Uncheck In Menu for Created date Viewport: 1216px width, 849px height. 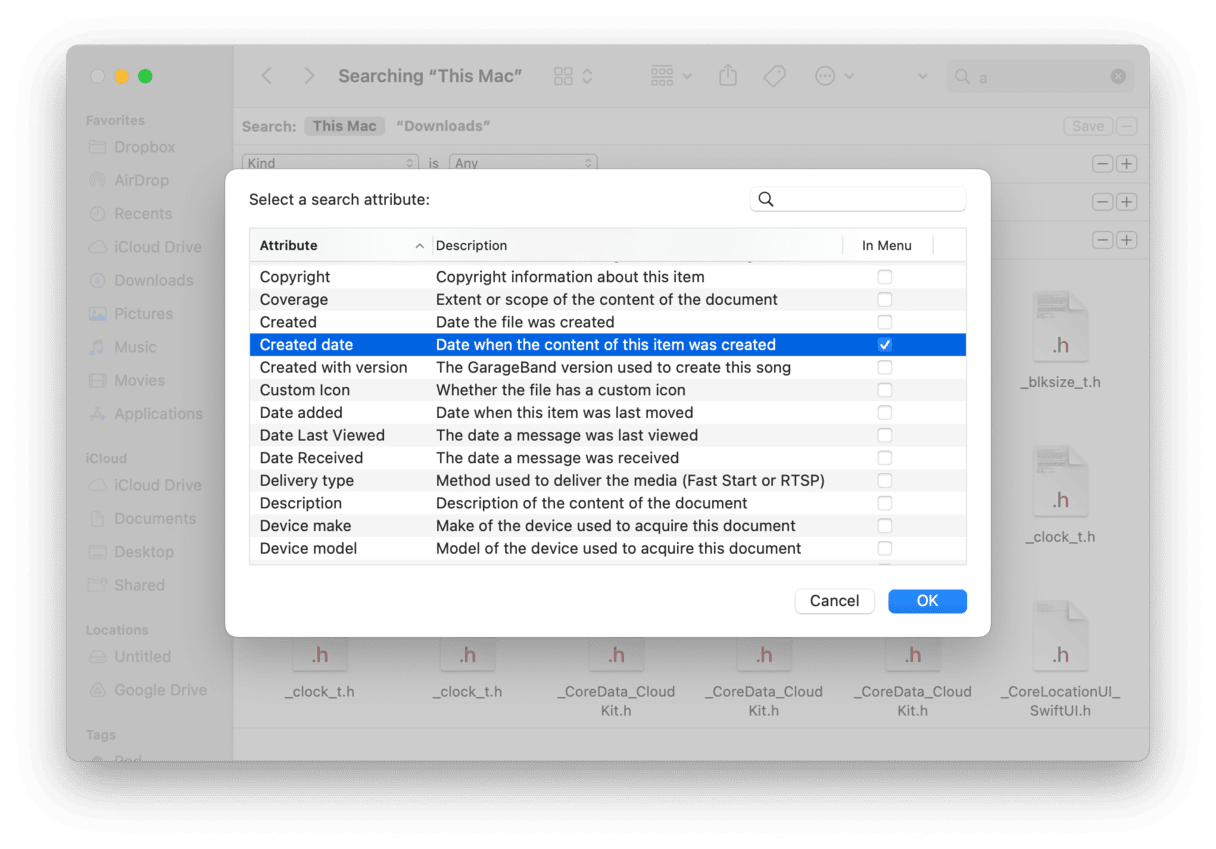[x=884, y=345]
